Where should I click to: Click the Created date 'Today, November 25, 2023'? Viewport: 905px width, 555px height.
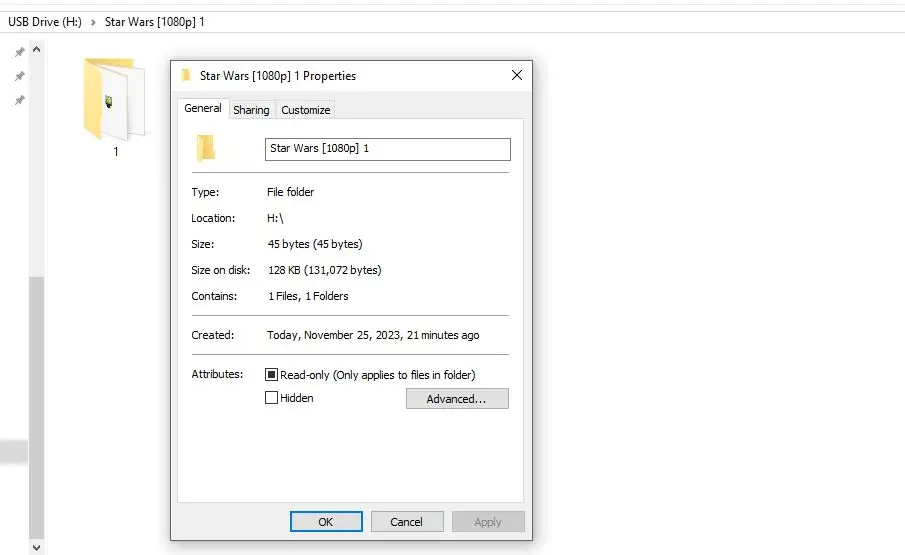pyautogui.click(x=334, y=335)
